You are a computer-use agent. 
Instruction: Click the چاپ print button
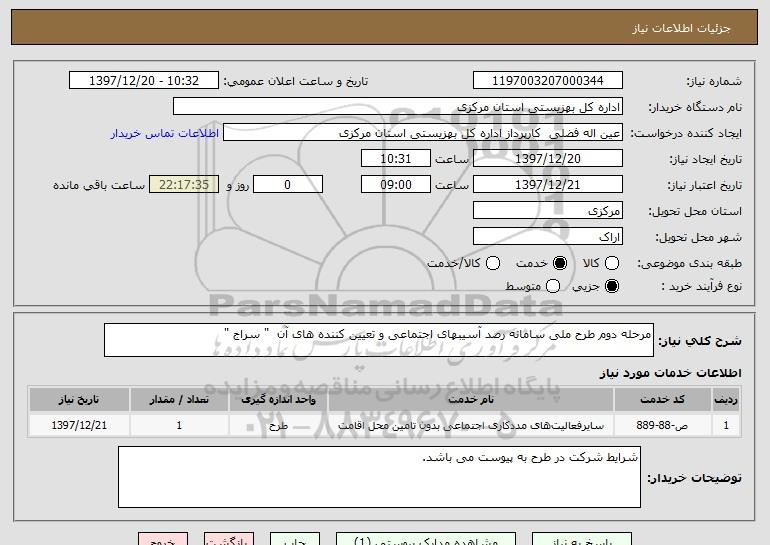point(295,539)
